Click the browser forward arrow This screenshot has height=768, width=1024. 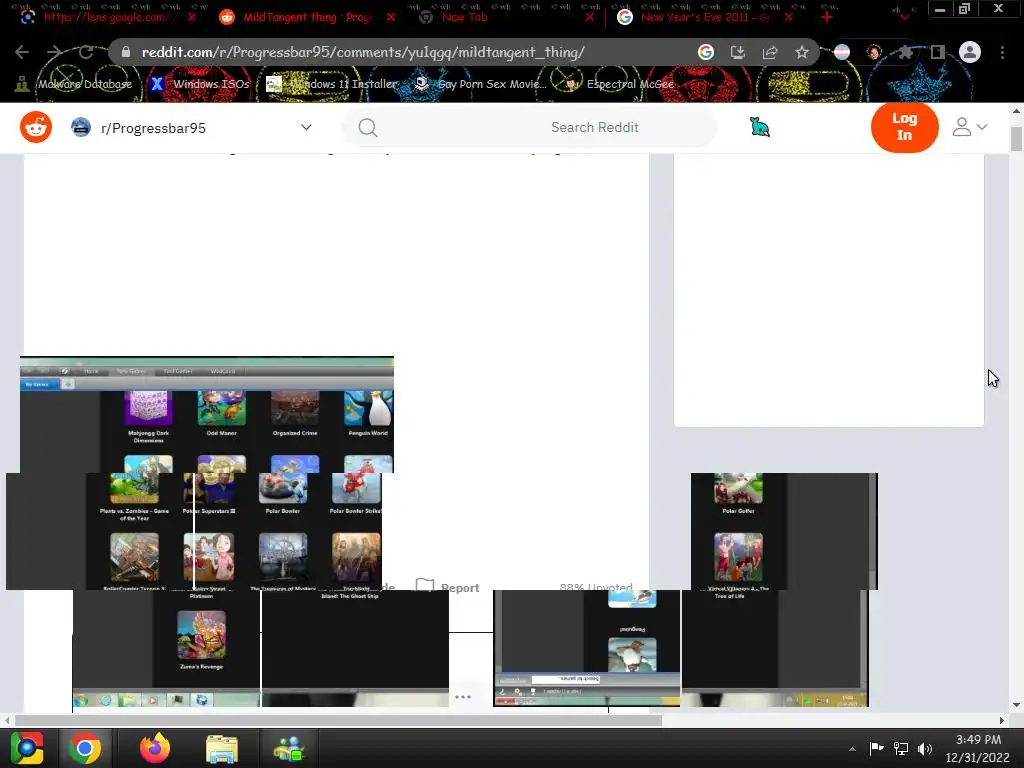click(x=54, y=52)
